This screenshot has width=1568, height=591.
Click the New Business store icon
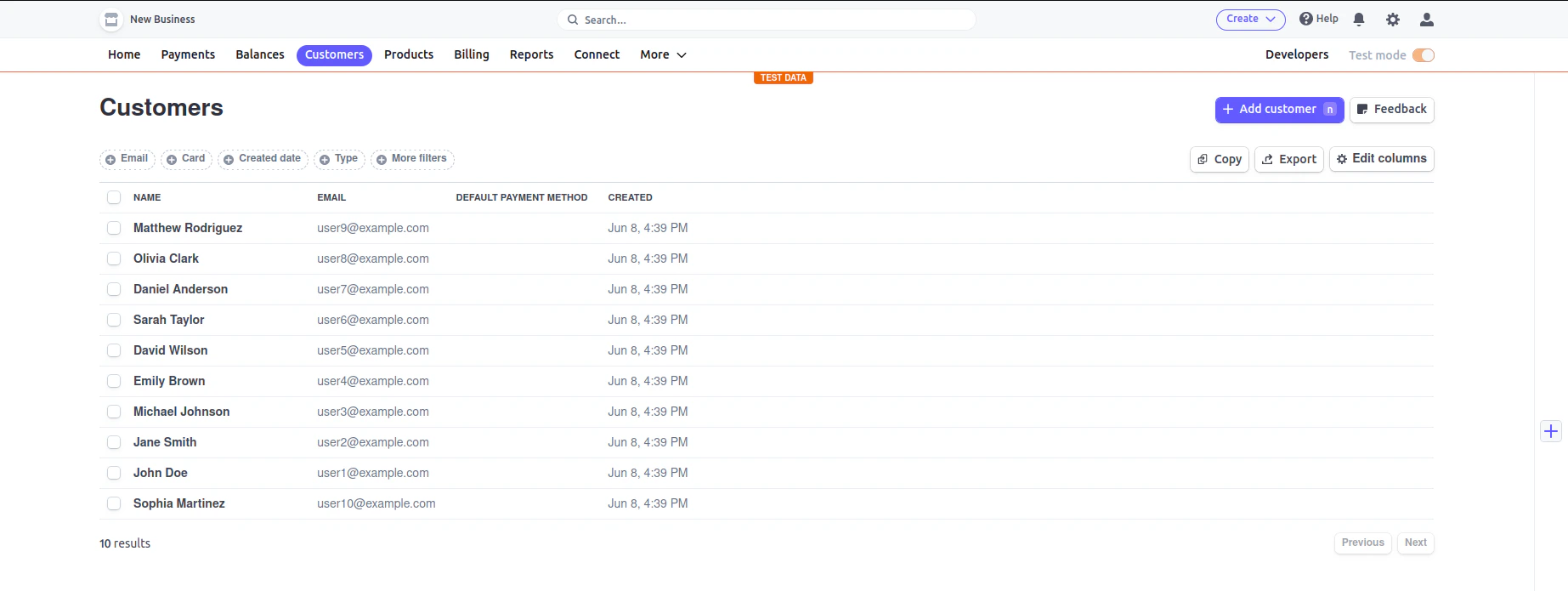click(111, 20)
